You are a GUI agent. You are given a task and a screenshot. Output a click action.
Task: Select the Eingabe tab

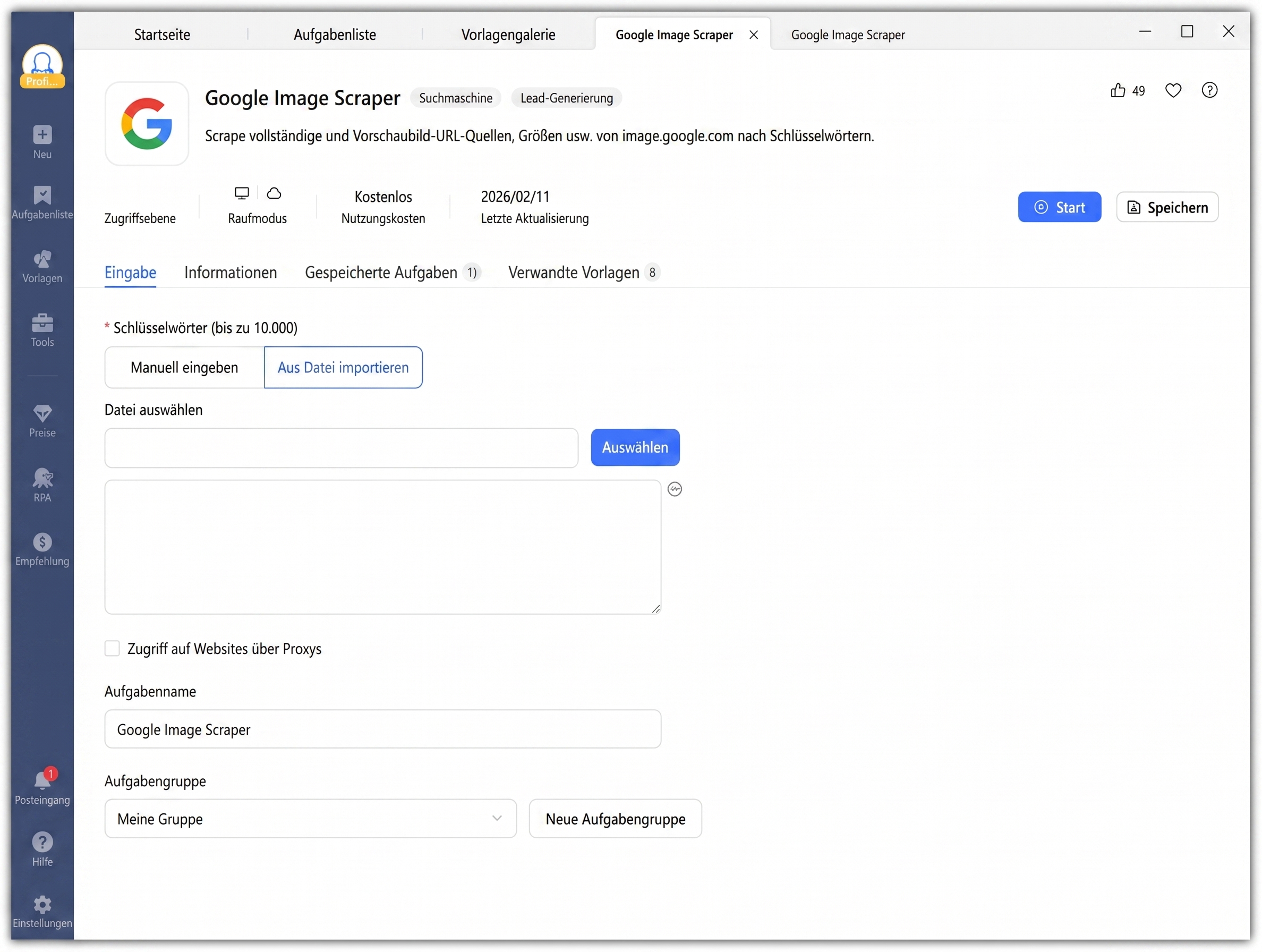coord(130,273)
